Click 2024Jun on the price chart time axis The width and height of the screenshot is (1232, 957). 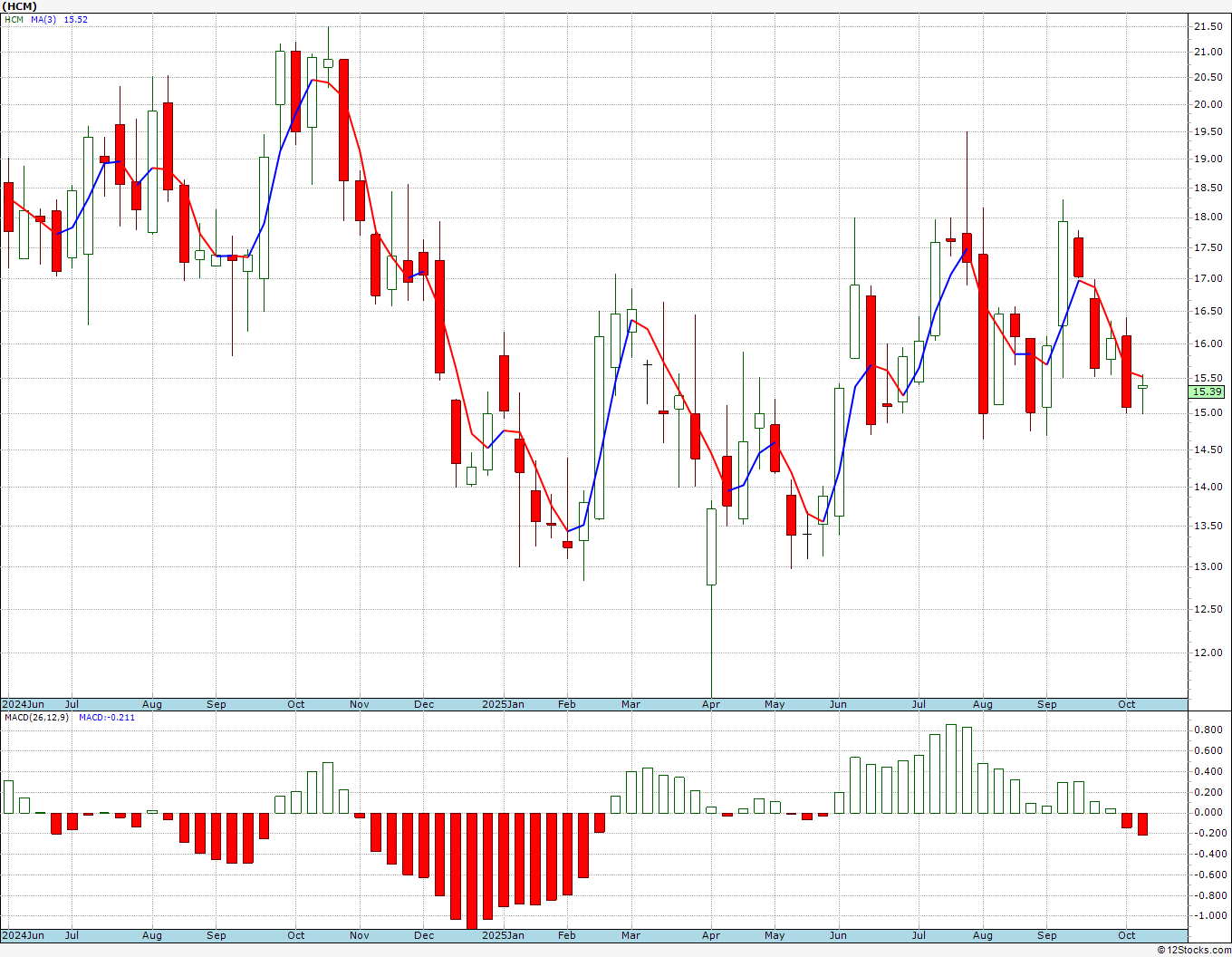(23, 705)
